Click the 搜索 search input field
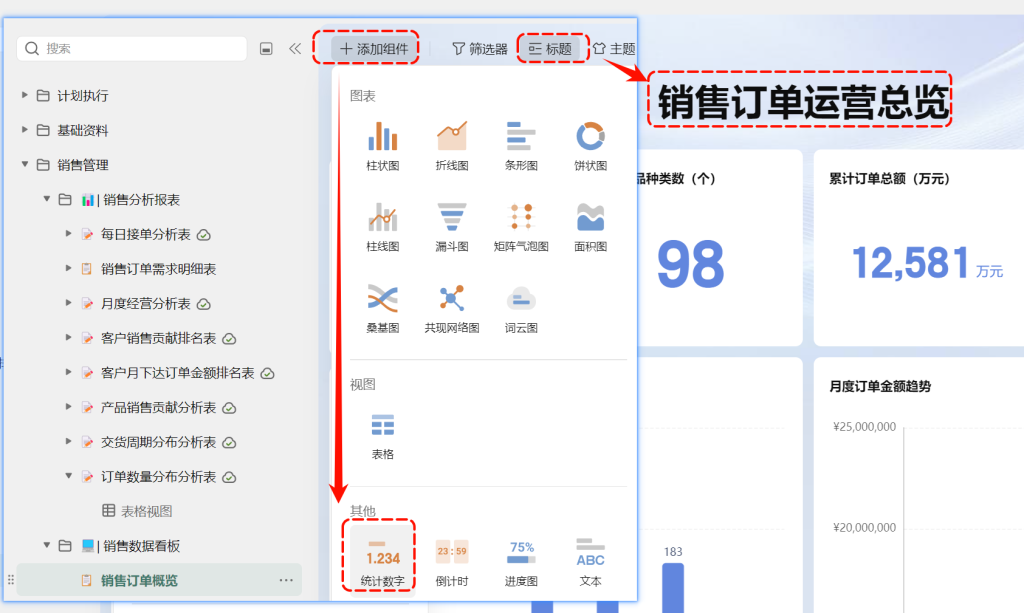1024x613 pixels. pos(132,48)
